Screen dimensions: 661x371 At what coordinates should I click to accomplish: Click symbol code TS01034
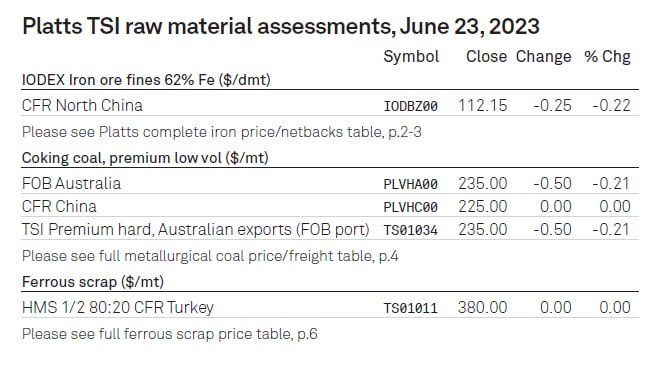pyautogui.click(x=411, y=230)
